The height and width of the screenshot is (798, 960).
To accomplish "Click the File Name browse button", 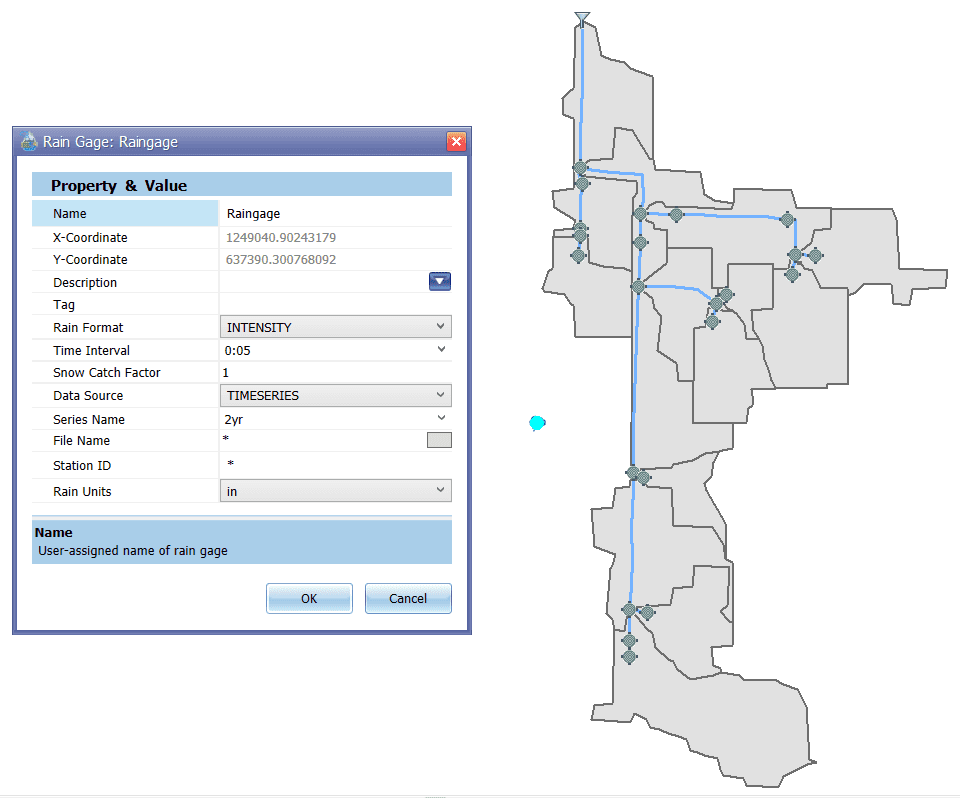I will tap(439, 439).
